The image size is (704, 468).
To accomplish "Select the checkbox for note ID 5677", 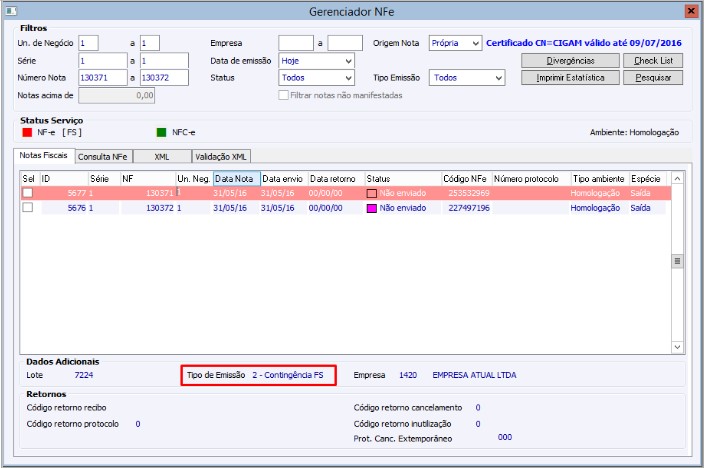I will click(28, 193).
